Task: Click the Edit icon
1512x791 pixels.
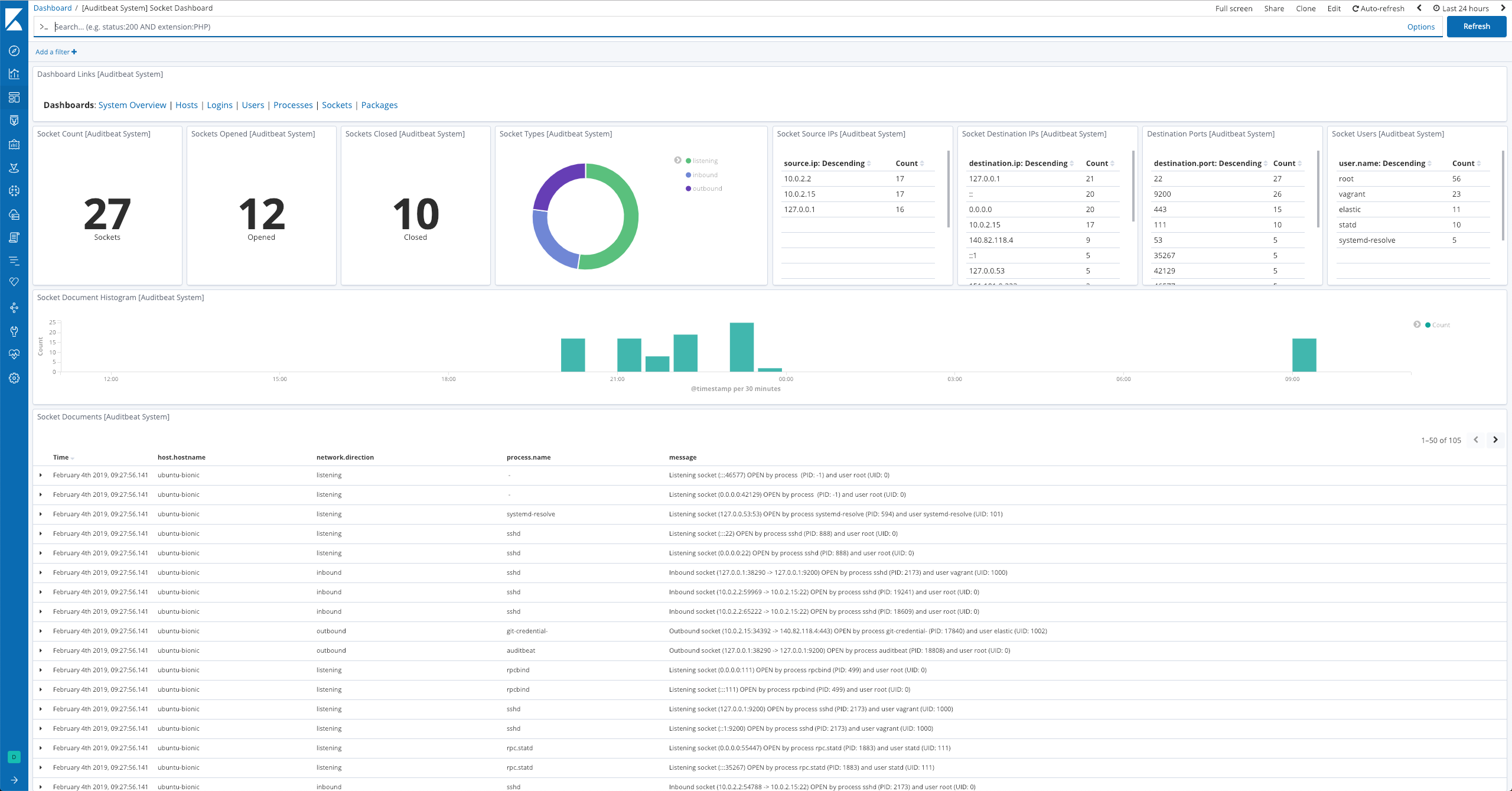Action: 1334,8
